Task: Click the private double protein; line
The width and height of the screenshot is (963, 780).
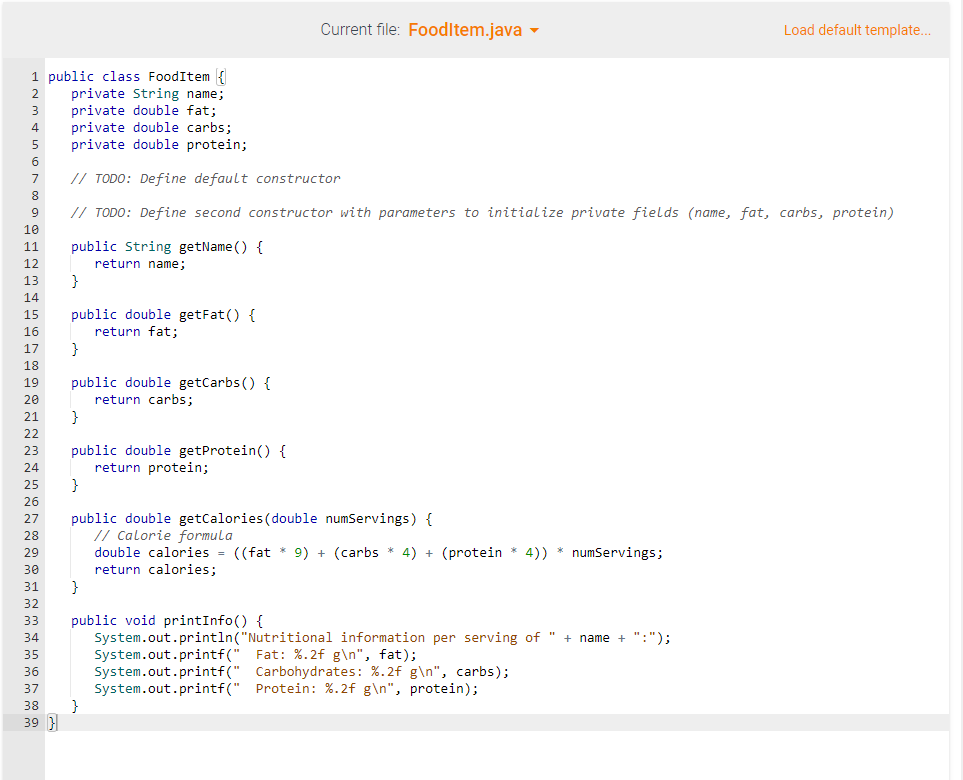Action: [159, 145]
